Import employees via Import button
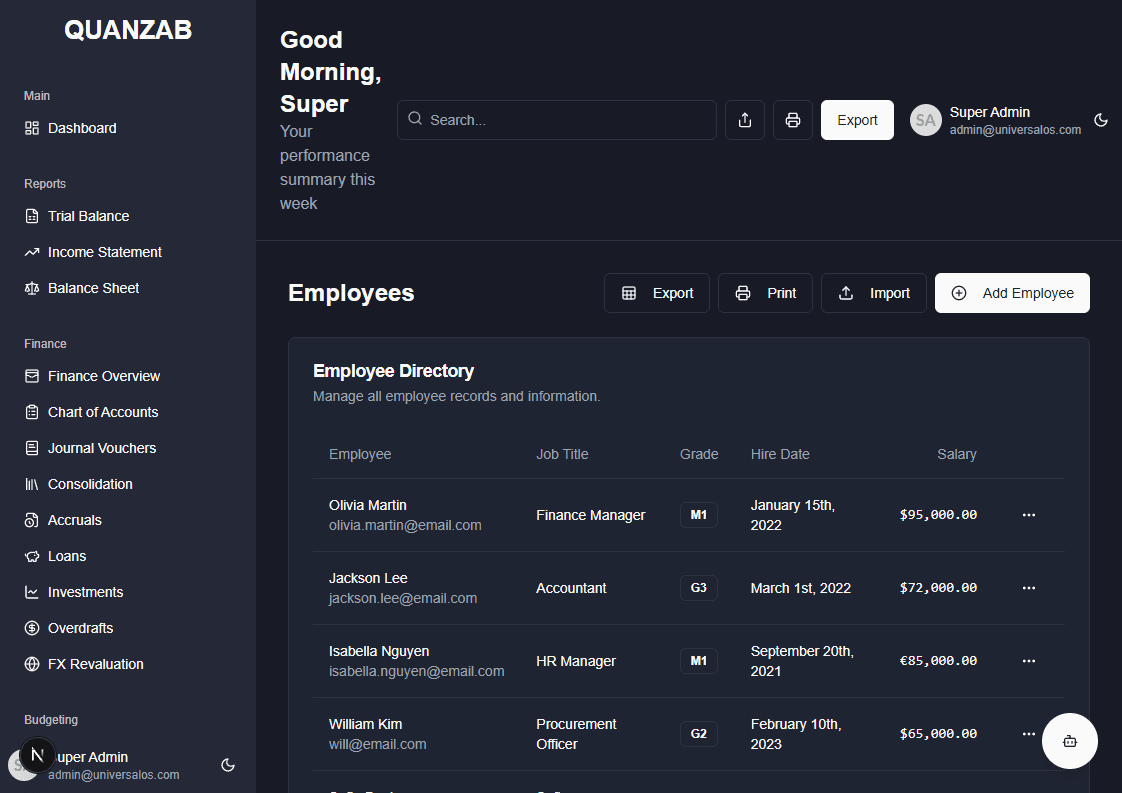Screen dimensions: 1122x793 [x=874, y=293]
